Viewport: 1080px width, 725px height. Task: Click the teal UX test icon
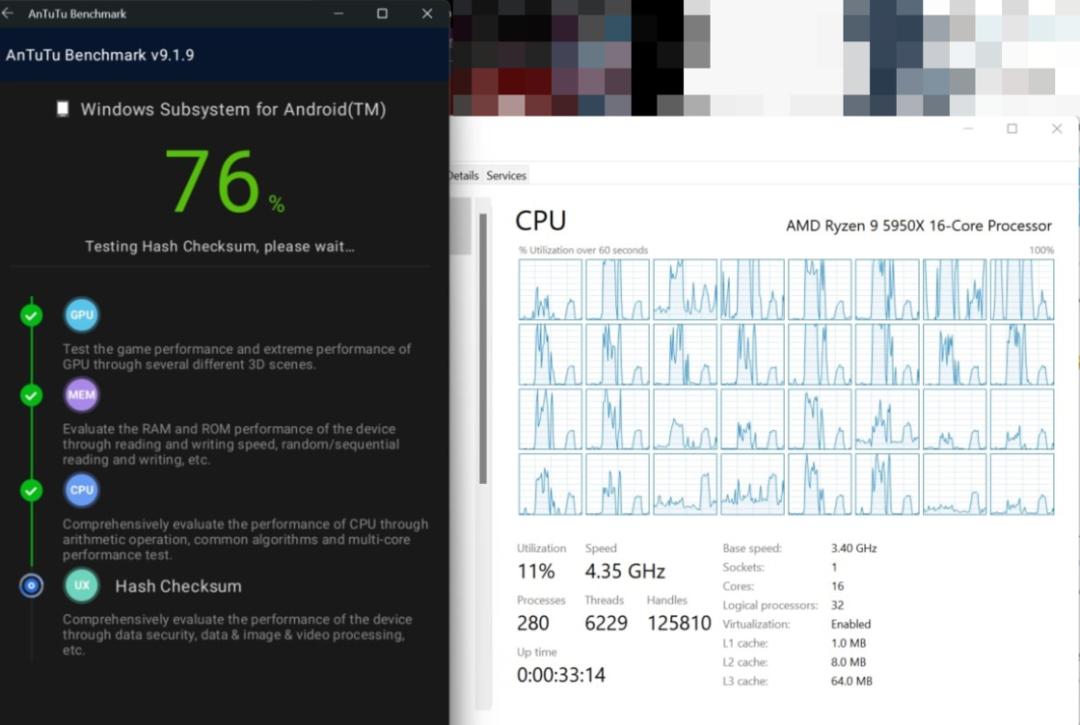(81, 585)
